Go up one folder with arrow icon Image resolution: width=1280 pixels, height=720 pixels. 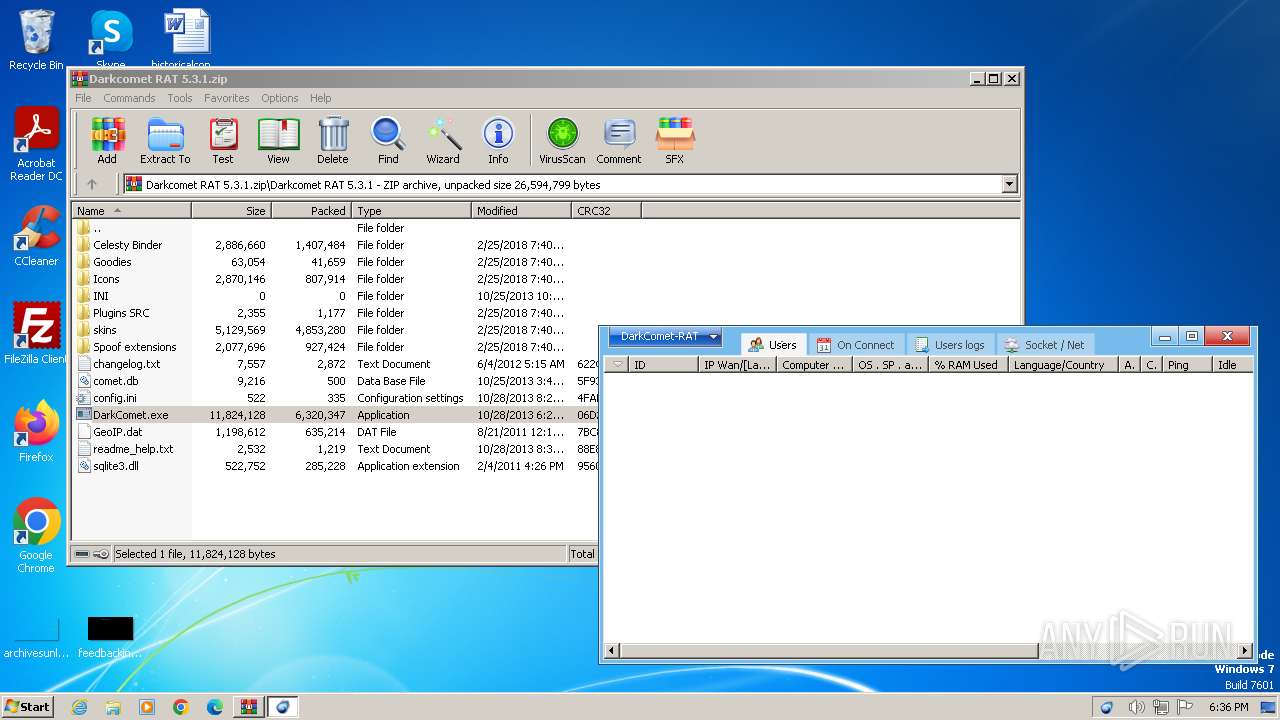92,184
